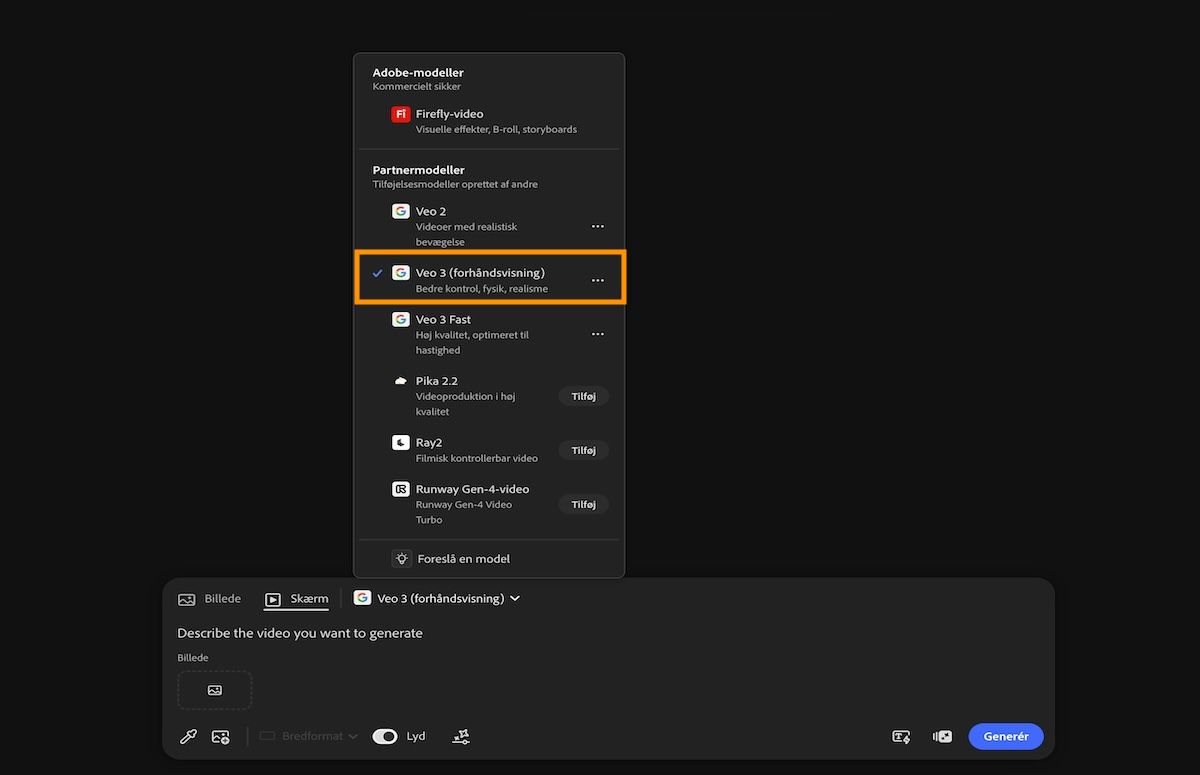Click the Adobe-modeller heading text
Screen dimensions: 1200x775
[x=418, y=72]
